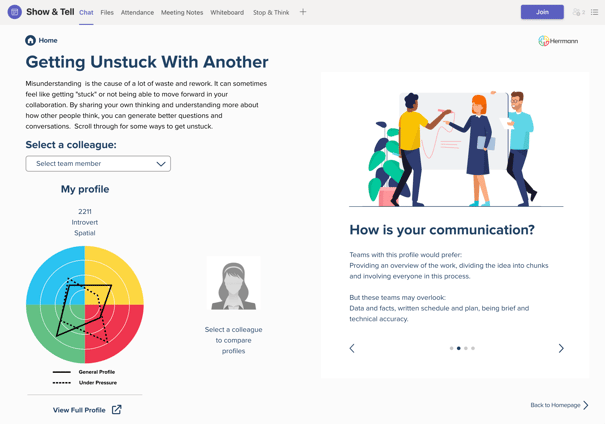This screenshot has width=605, height=424.
Task: Click the plus icon to add a tab
Action: [x=303, y=13]
